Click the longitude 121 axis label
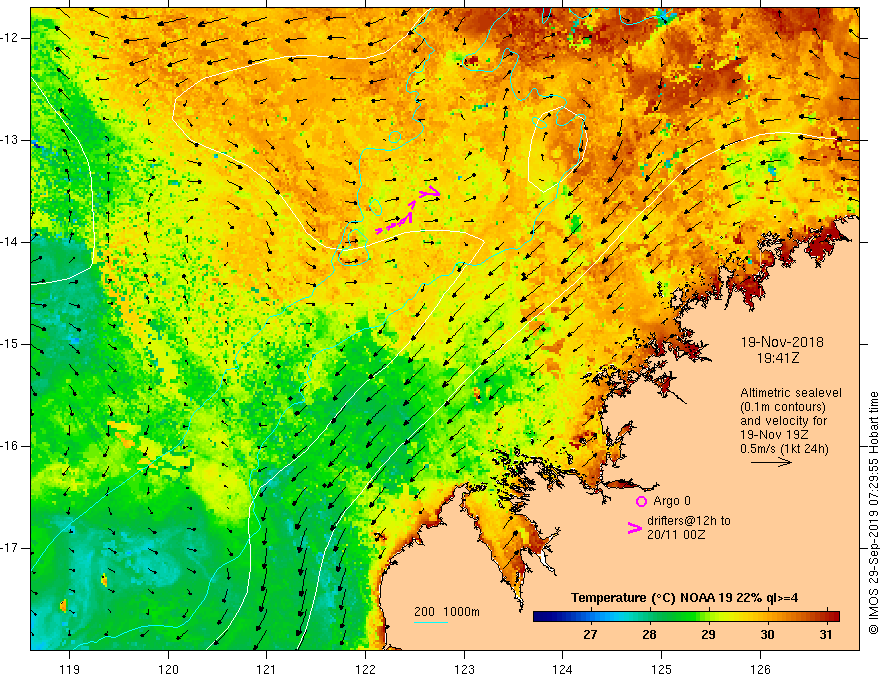This screenshot has height=680, width=880. click(267, 669)
